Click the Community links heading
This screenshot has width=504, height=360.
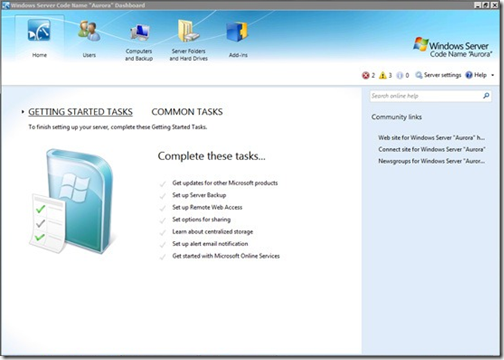pos(396,117)
